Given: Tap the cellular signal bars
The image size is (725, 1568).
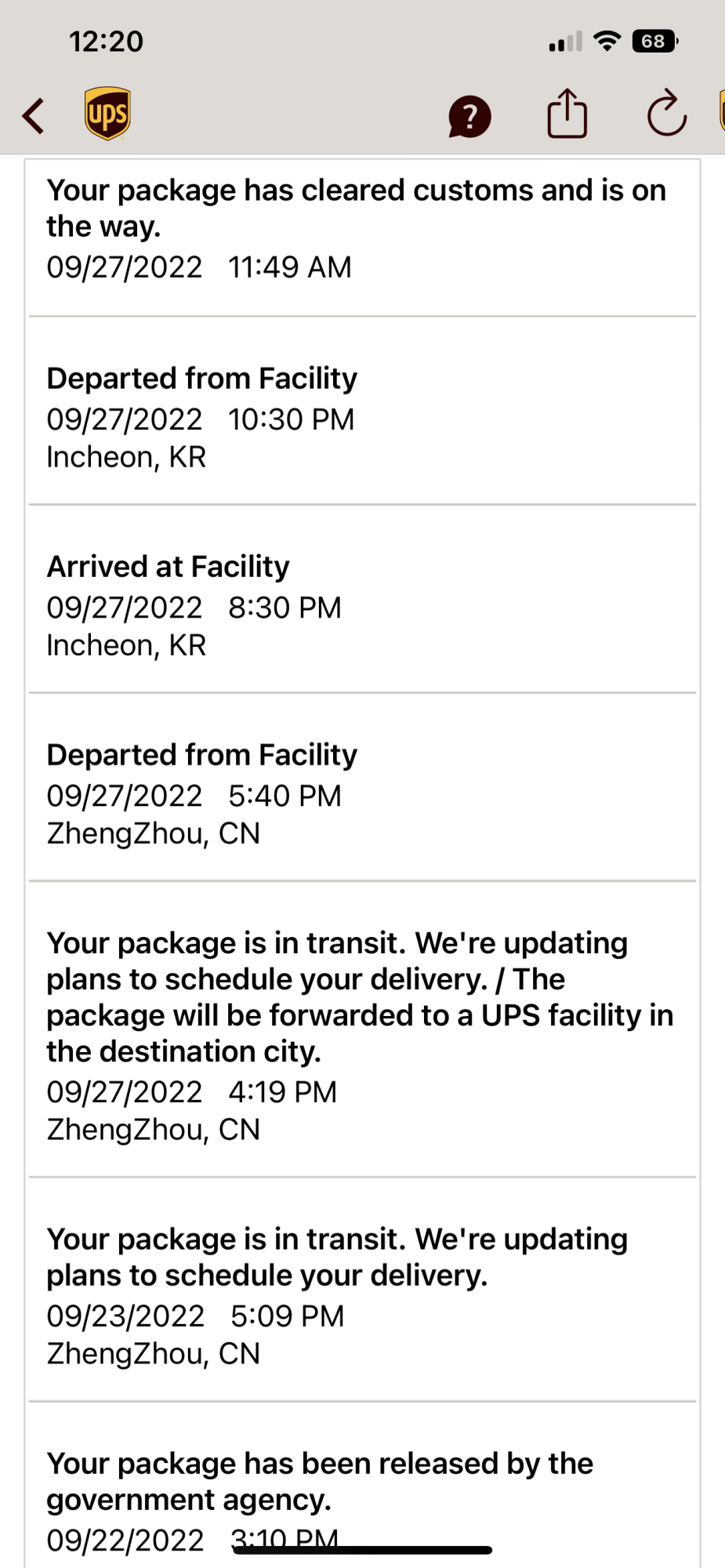Looking at the screenshot, I should [x=565, y=42].
